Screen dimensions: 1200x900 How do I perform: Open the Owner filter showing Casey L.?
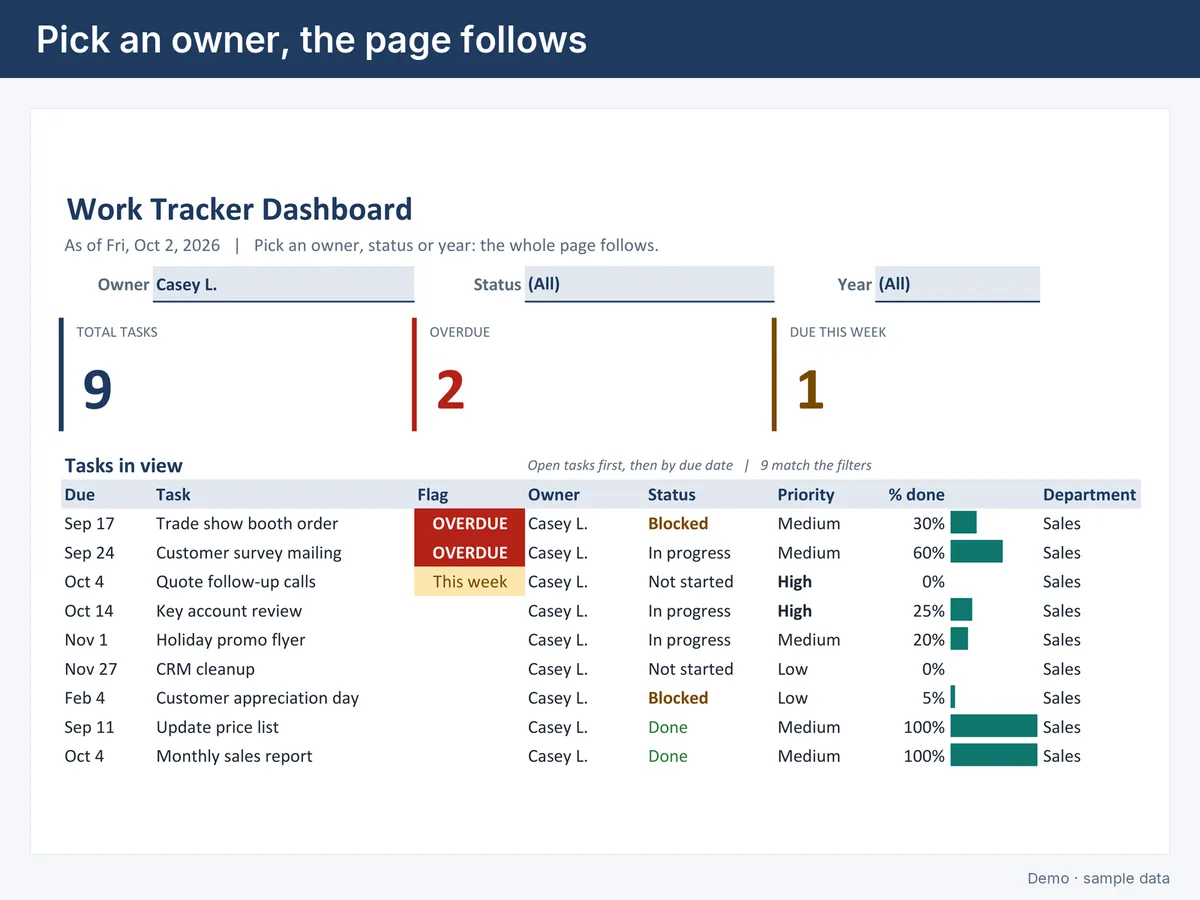[283, 284]
